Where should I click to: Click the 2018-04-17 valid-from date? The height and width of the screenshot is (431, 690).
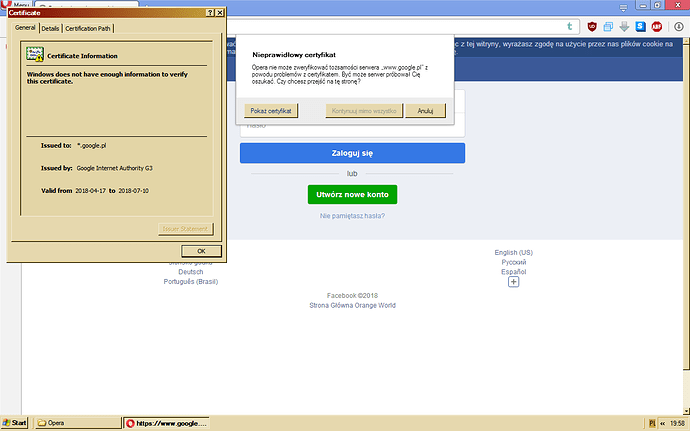point(90,191)
